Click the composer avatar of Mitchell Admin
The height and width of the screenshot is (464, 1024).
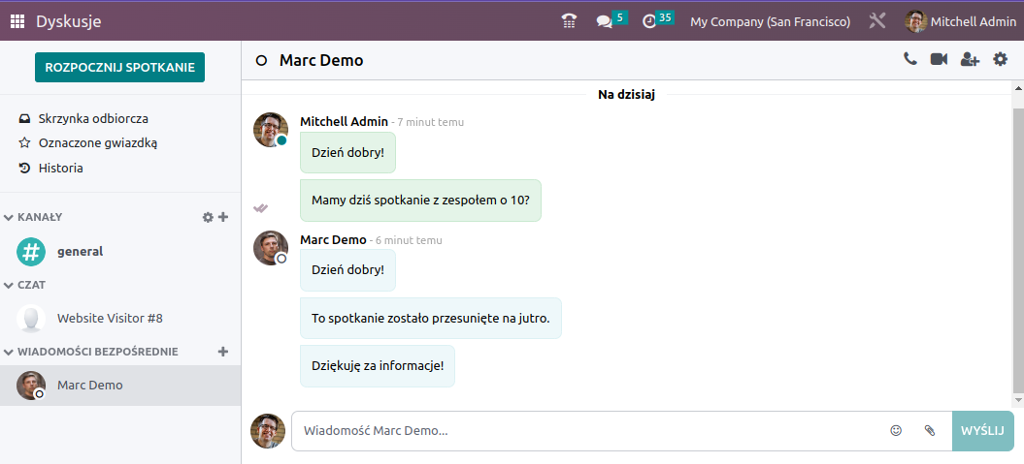268,431
